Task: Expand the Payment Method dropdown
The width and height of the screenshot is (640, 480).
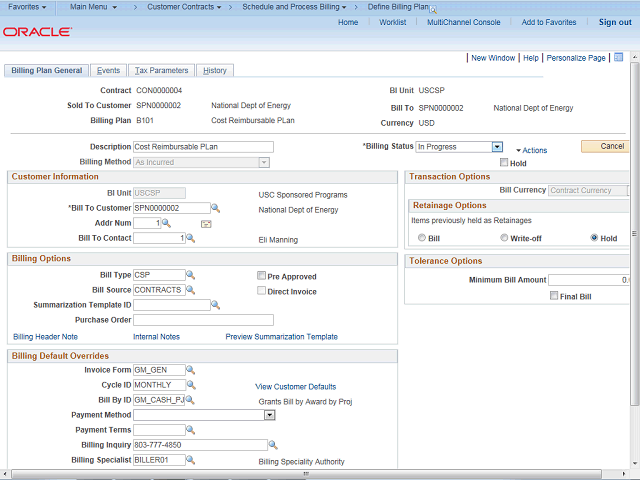Action: pos(270,415)
